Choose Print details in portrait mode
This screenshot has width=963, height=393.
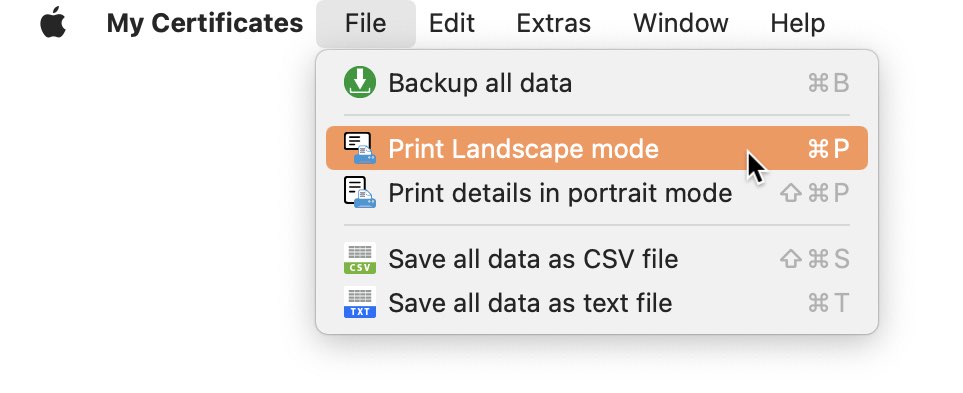[x=597, y=193]
